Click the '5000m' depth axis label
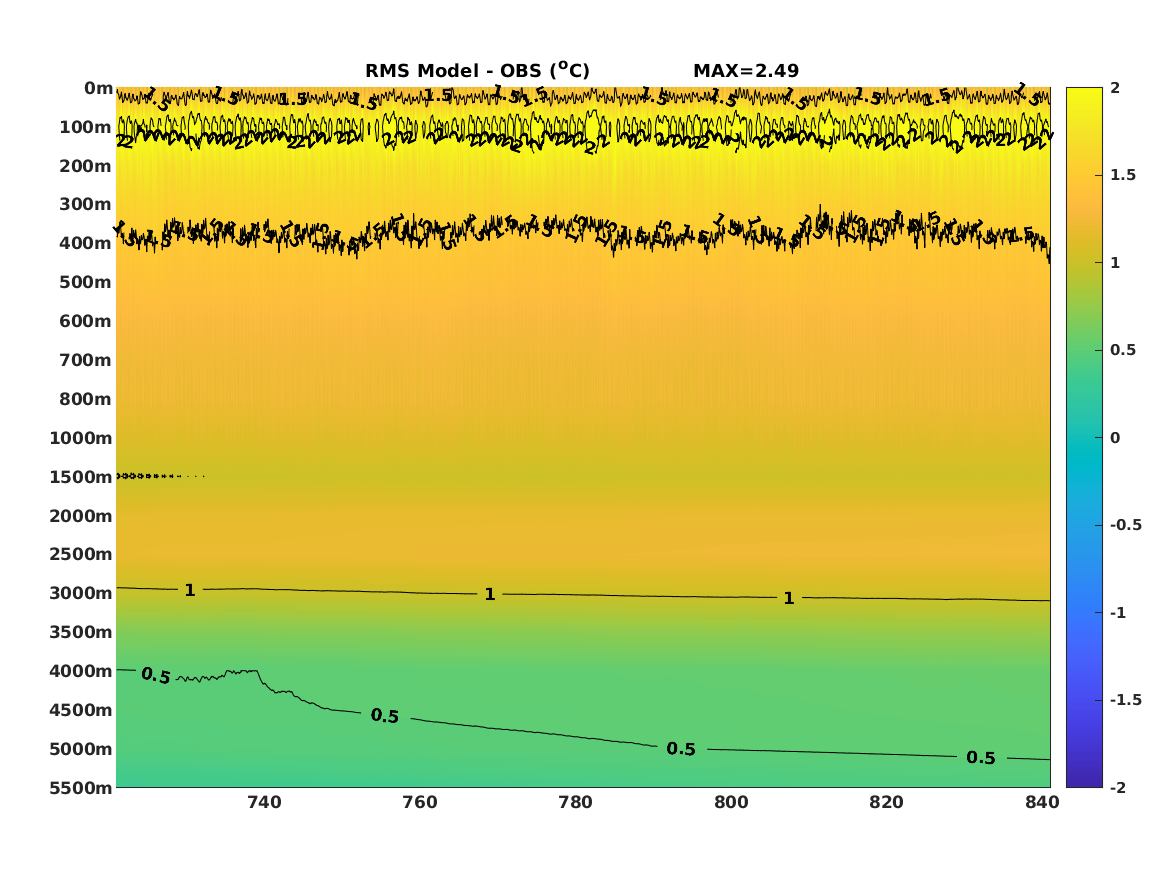The height and width of the screenshot is (875, 1167). 81,749
